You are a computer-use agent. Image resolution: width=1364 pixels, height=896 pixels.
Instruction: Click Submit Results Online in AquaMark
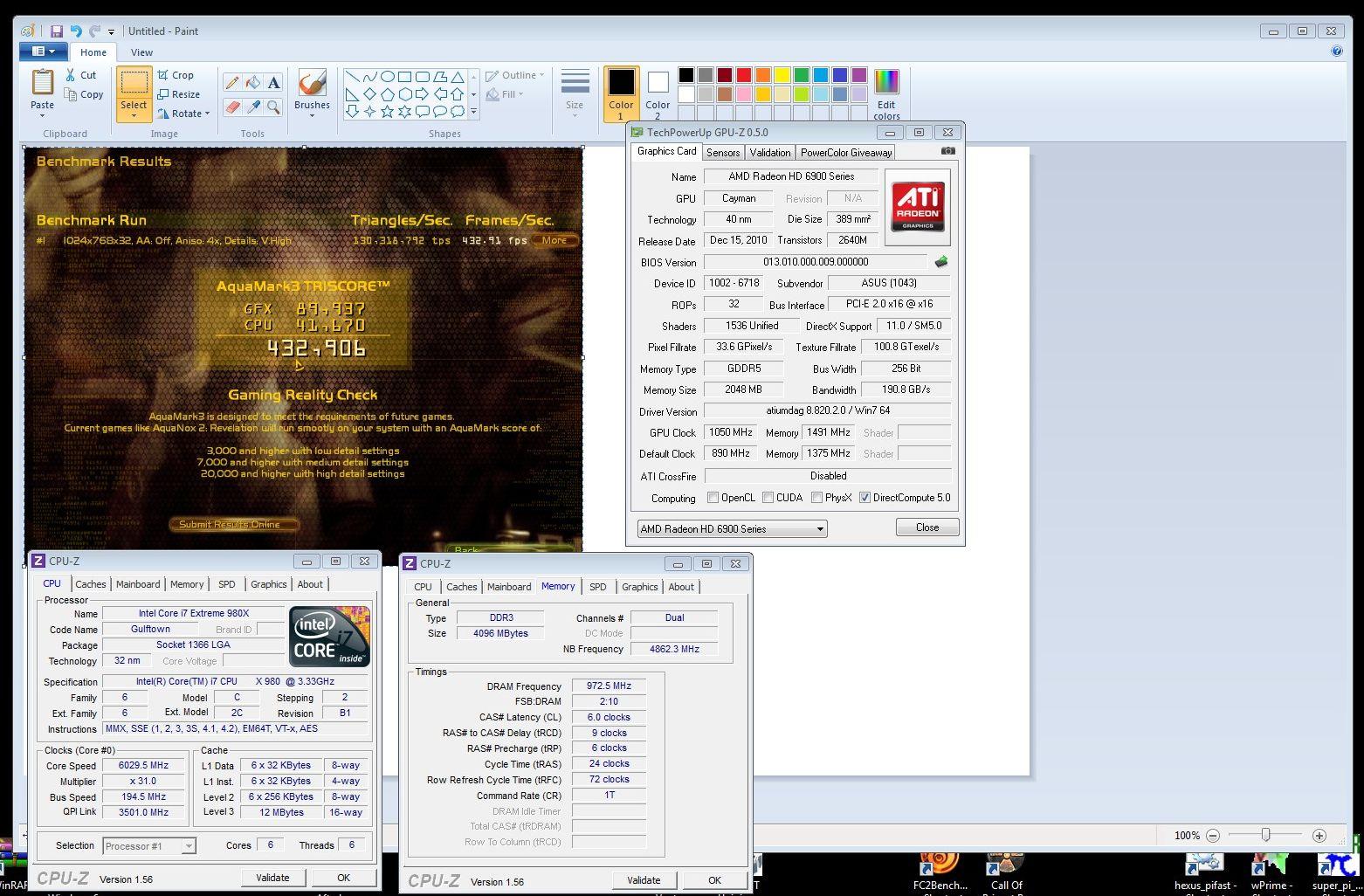(234, 524)
